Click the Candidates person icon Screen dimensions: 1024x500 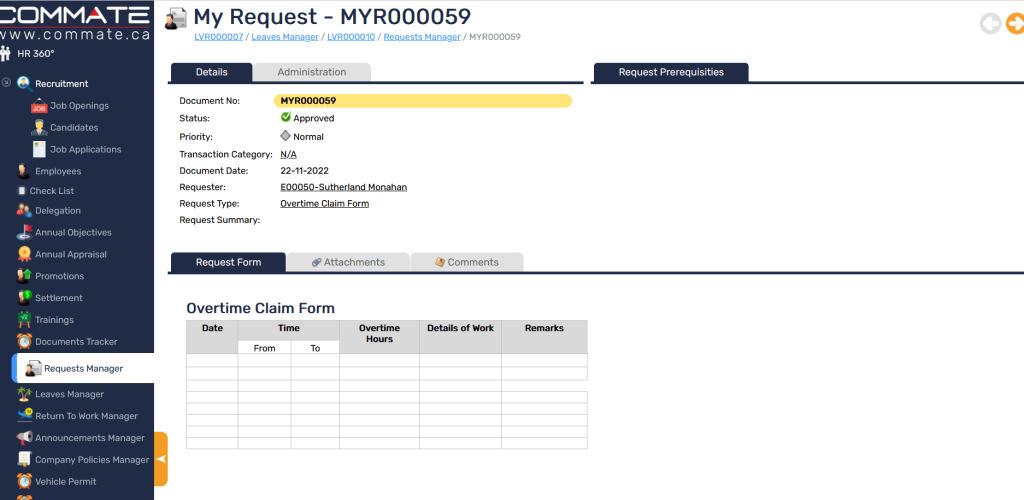click(39, 128)
